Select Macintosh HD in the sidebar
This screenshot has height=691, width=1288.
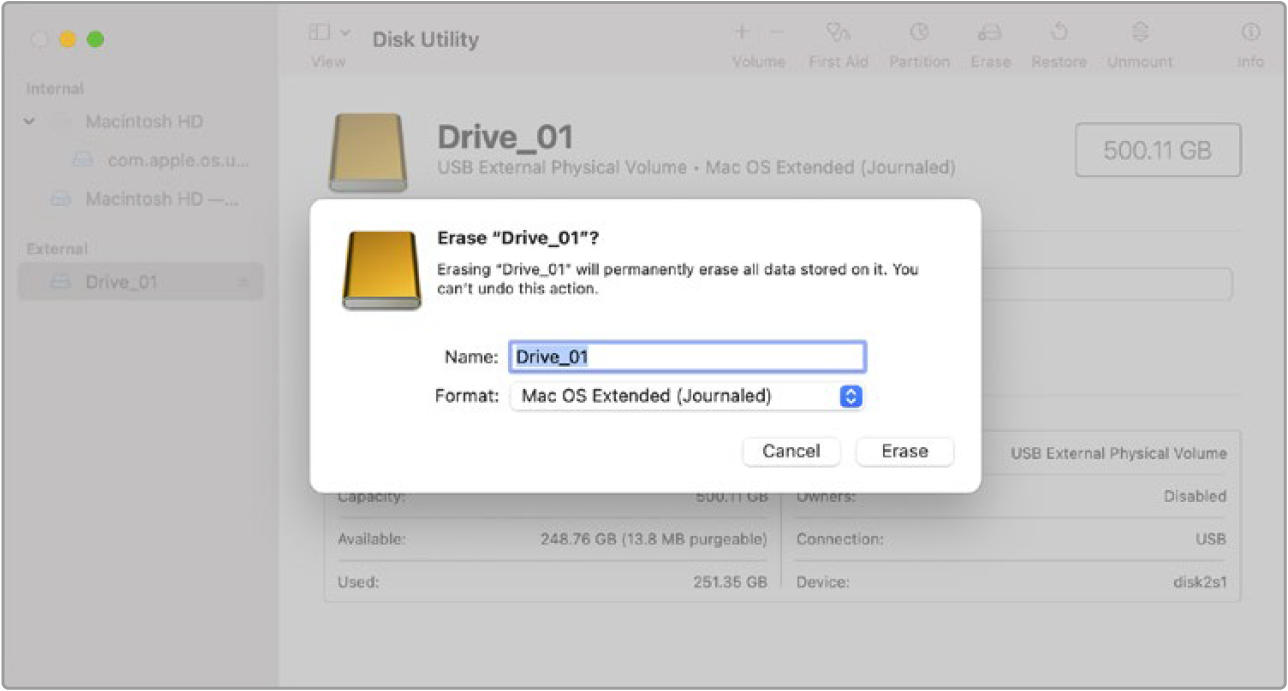click(144, 122)
